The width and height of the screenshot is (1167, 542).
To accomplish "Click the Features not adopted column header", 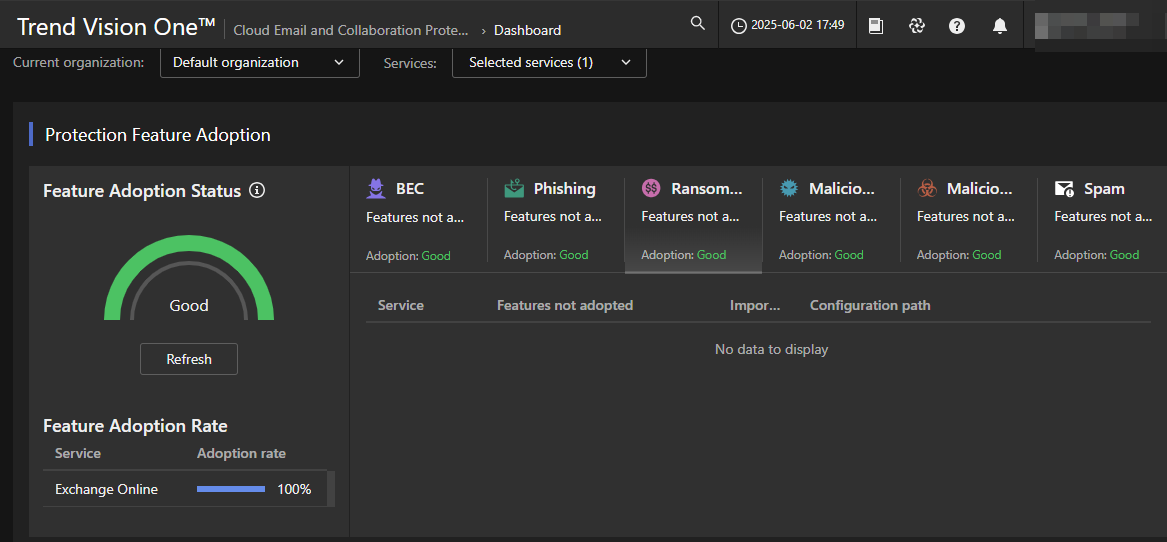I will [565, 305].
